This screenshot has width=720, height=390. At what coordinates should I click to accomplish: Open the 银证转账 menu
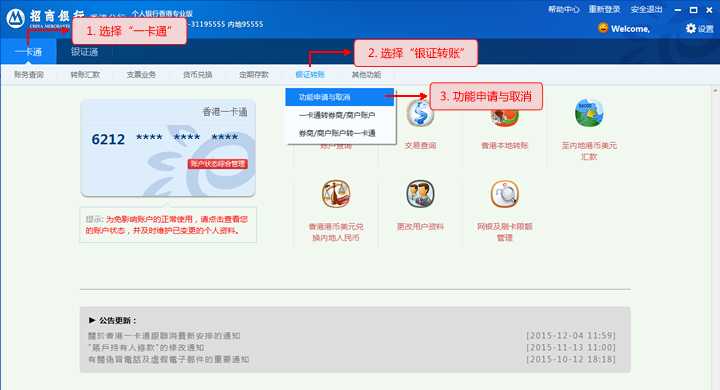[x=310, y=74]
